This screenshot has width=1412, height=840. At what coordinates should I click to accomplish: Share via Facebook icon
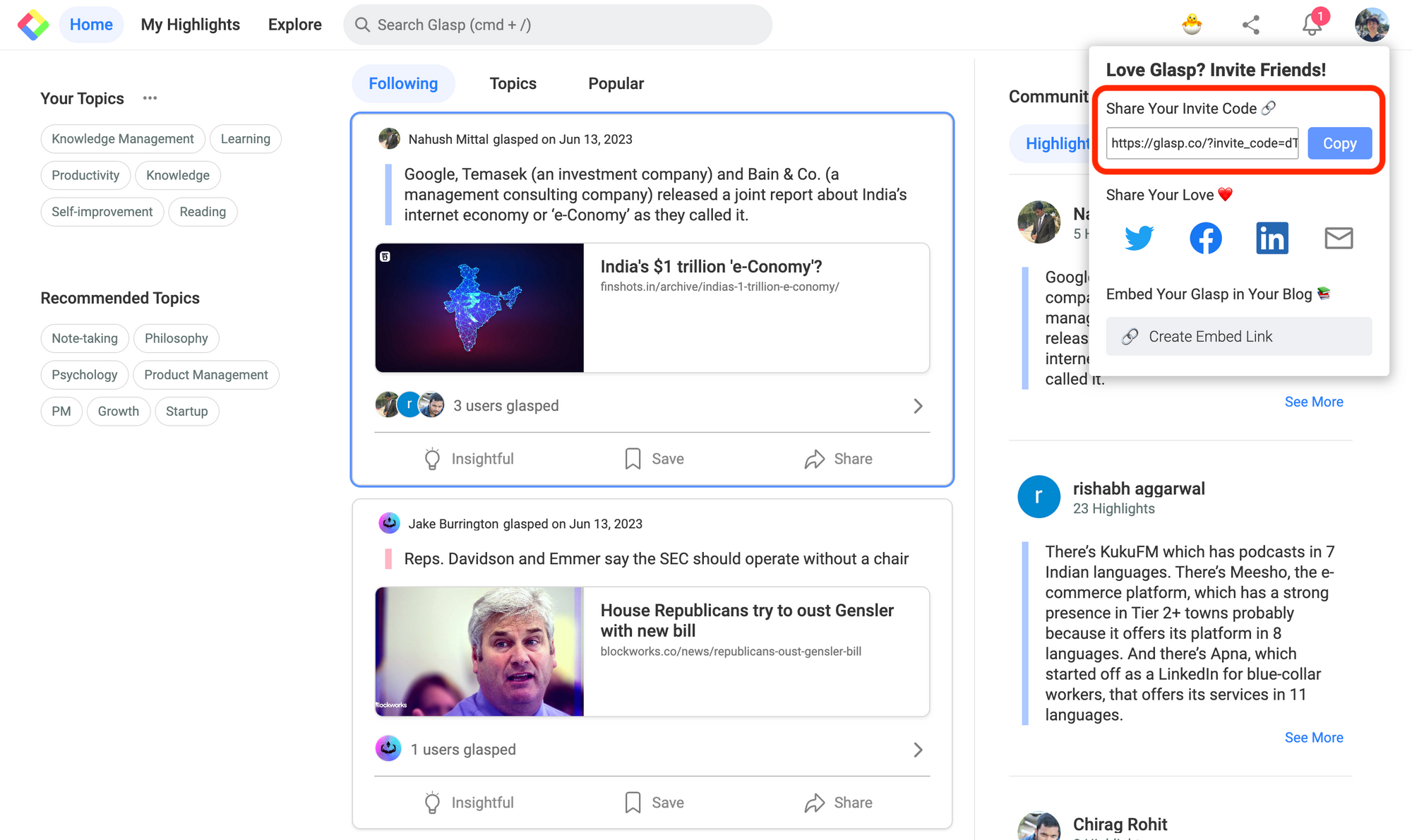1205,238
